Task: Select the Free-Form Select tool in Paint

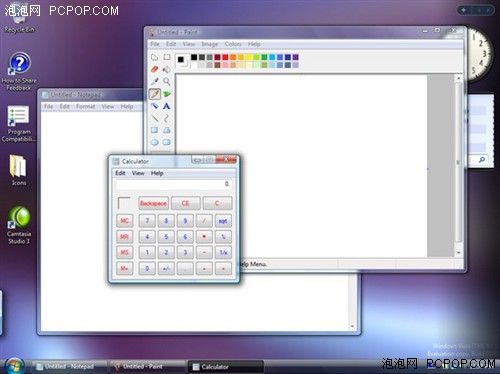Action: pos(154,57)
